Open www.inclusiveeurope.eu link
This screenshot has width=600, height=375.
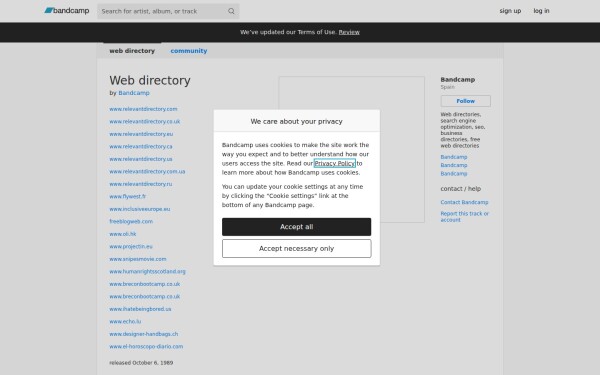pyautogui.click(x=140, y=209)
